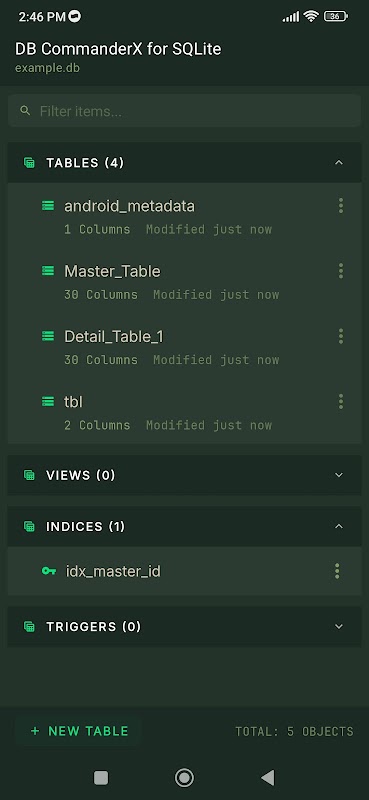Click the table icon beside Master_Table
The image size is (369, 800).
click(x=48, y=271)
